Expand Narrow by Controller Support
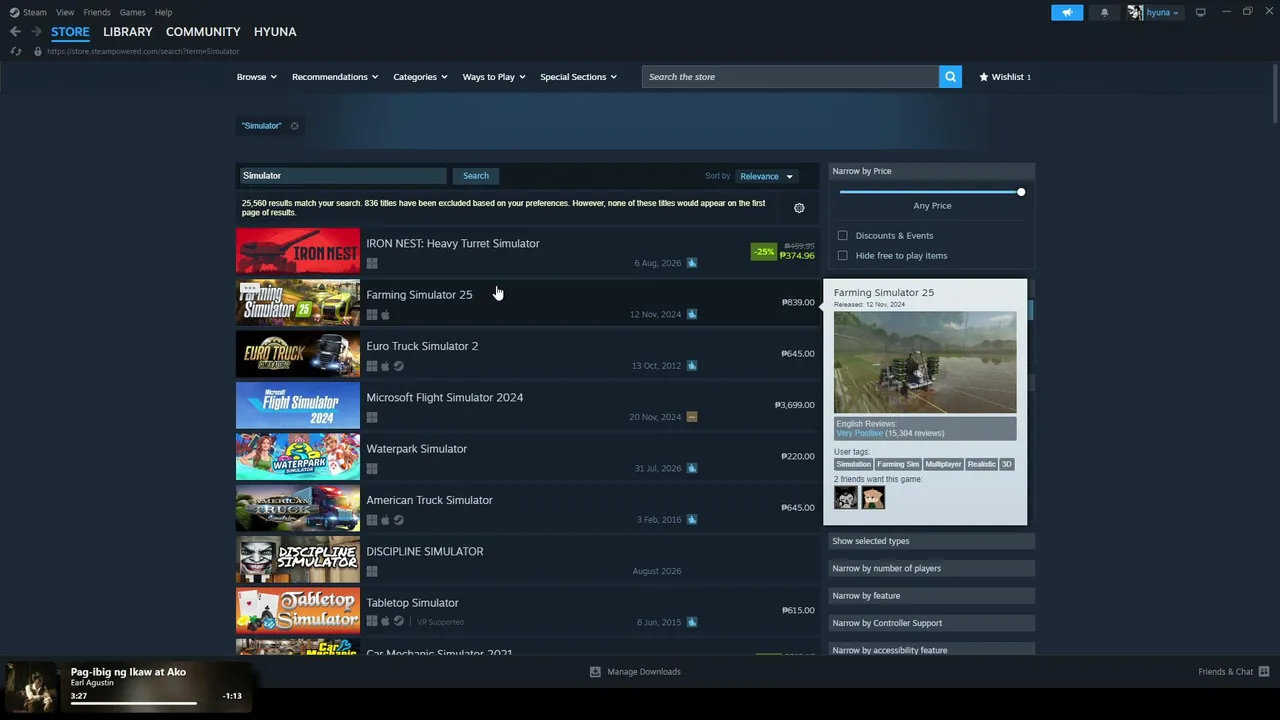 (x=932, y=623)
